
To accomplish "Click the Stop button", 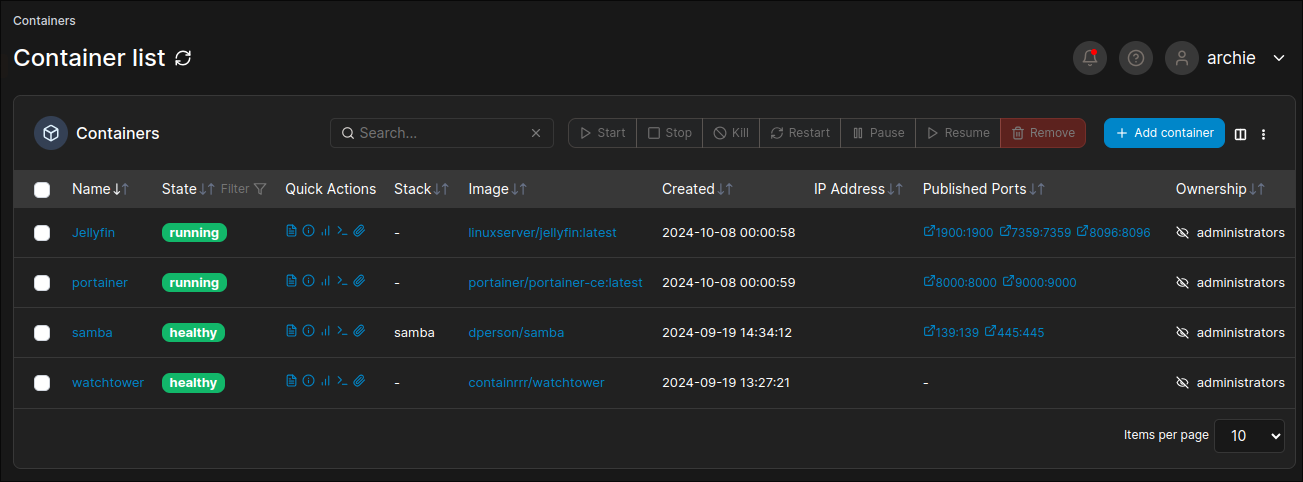I will tap(670, 133).
